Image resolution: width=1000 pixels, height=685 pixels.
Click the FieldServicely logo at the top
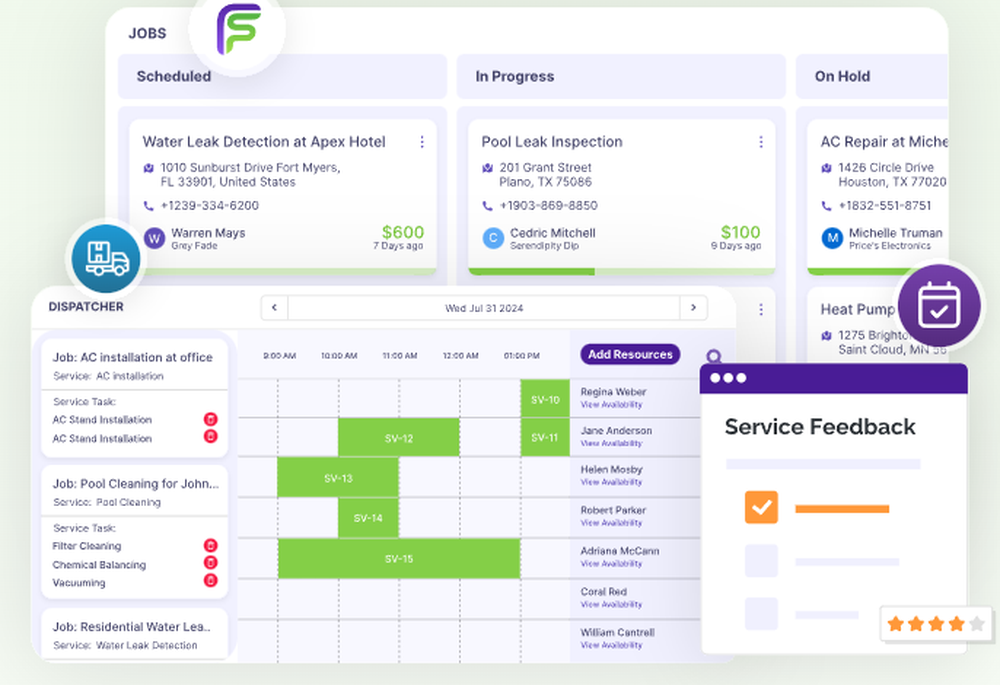point(240,31)
